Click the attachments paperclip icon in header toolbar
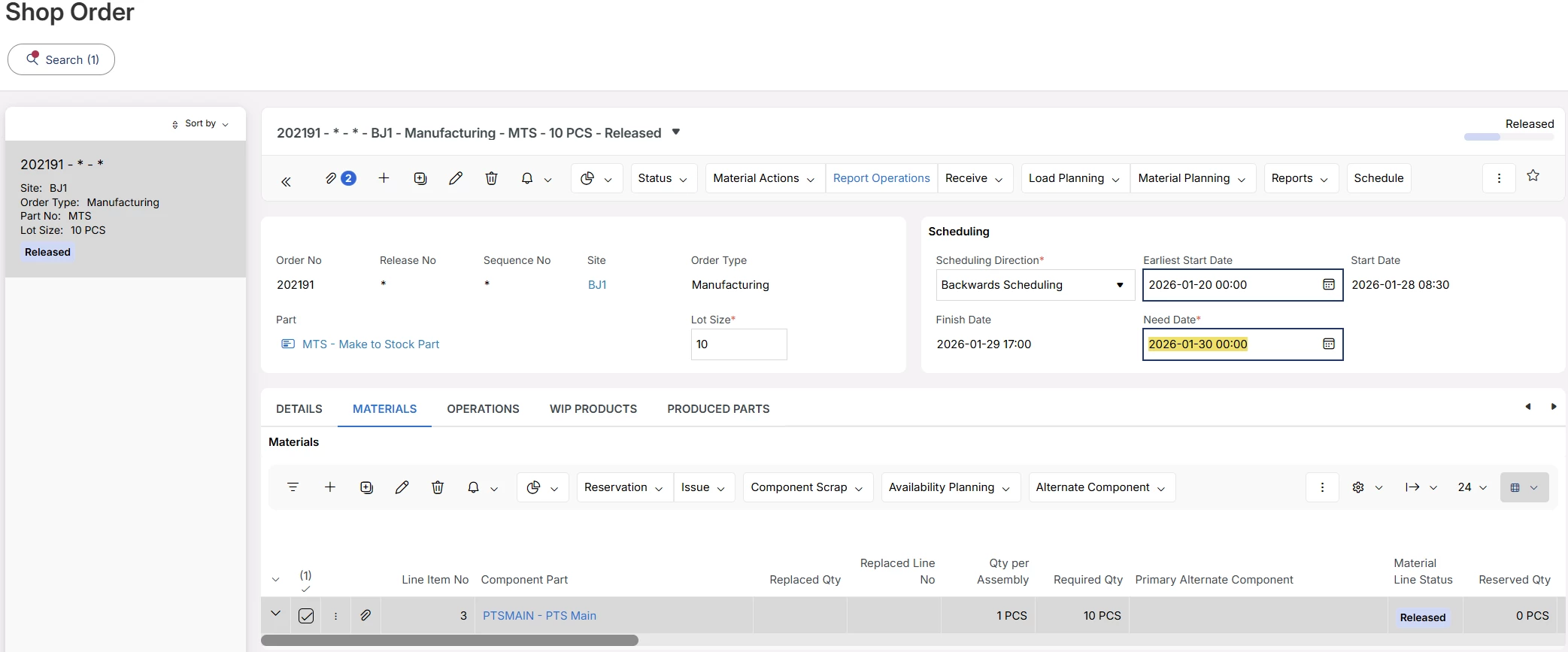 pyautogui.click(x=331, y=178)
